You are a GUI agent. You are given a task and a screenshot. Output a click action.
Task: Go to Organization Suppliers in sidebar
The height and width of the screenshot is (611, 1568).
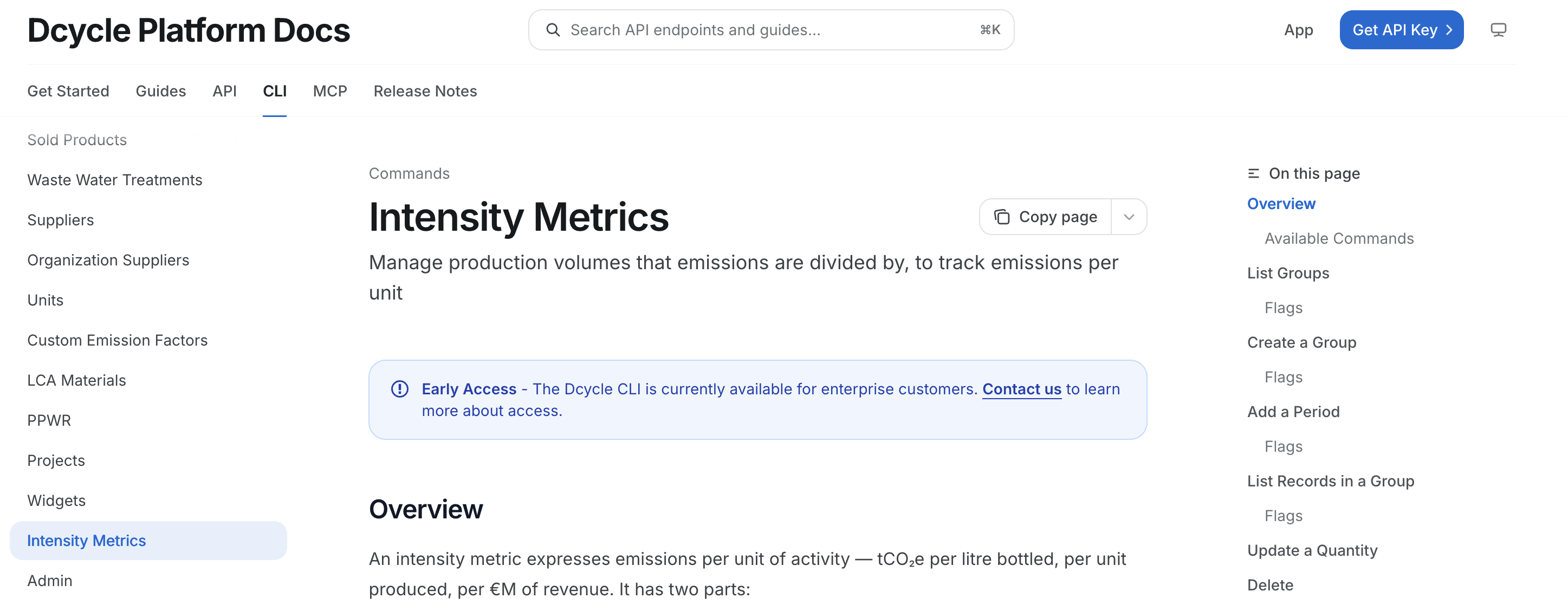coord(108,260)
